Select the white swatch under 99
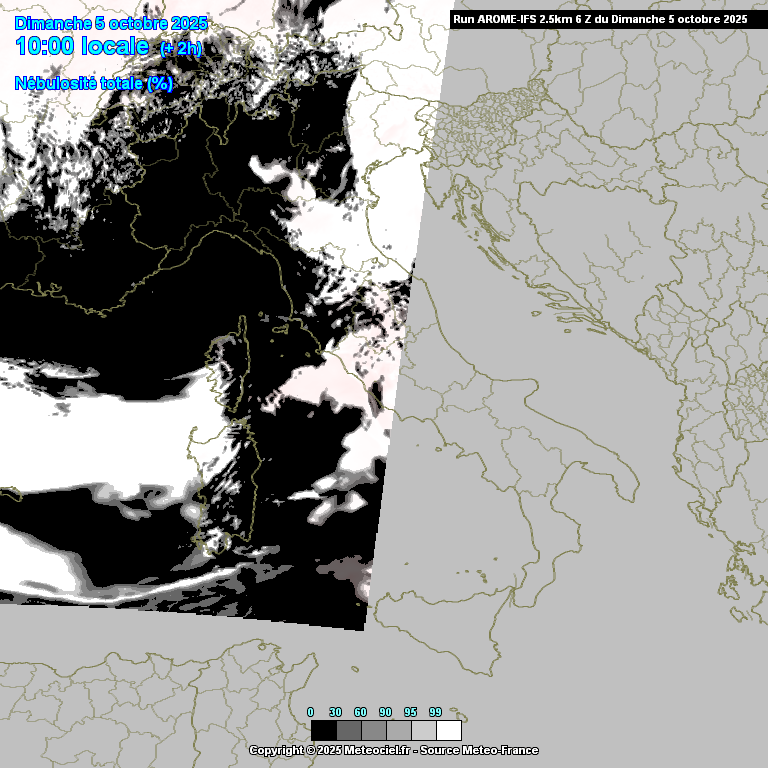The image size is (768, 768). point(448,730)
